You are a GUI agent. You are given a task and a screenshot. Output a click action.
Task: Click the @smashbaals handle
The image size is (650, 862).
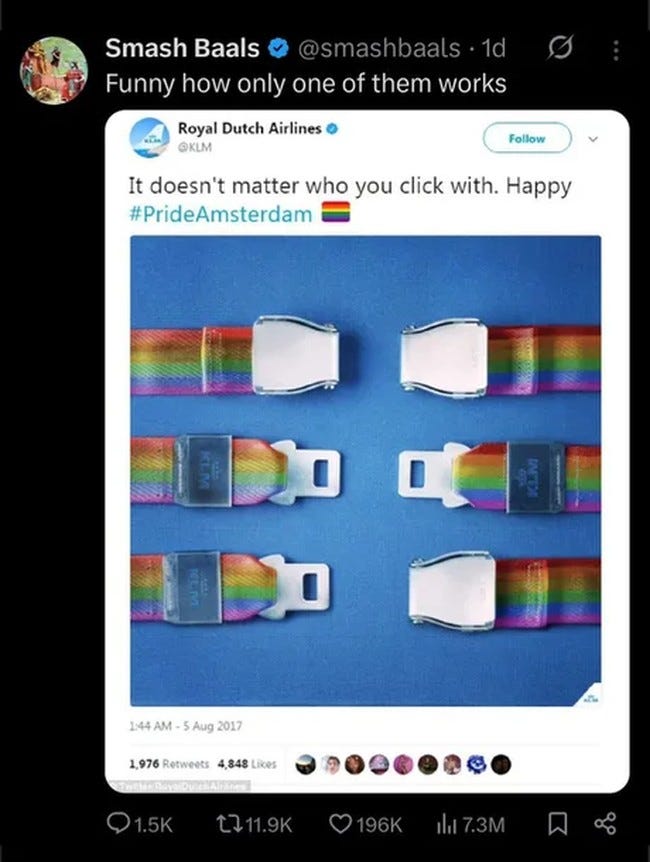[x=379, y=48]
